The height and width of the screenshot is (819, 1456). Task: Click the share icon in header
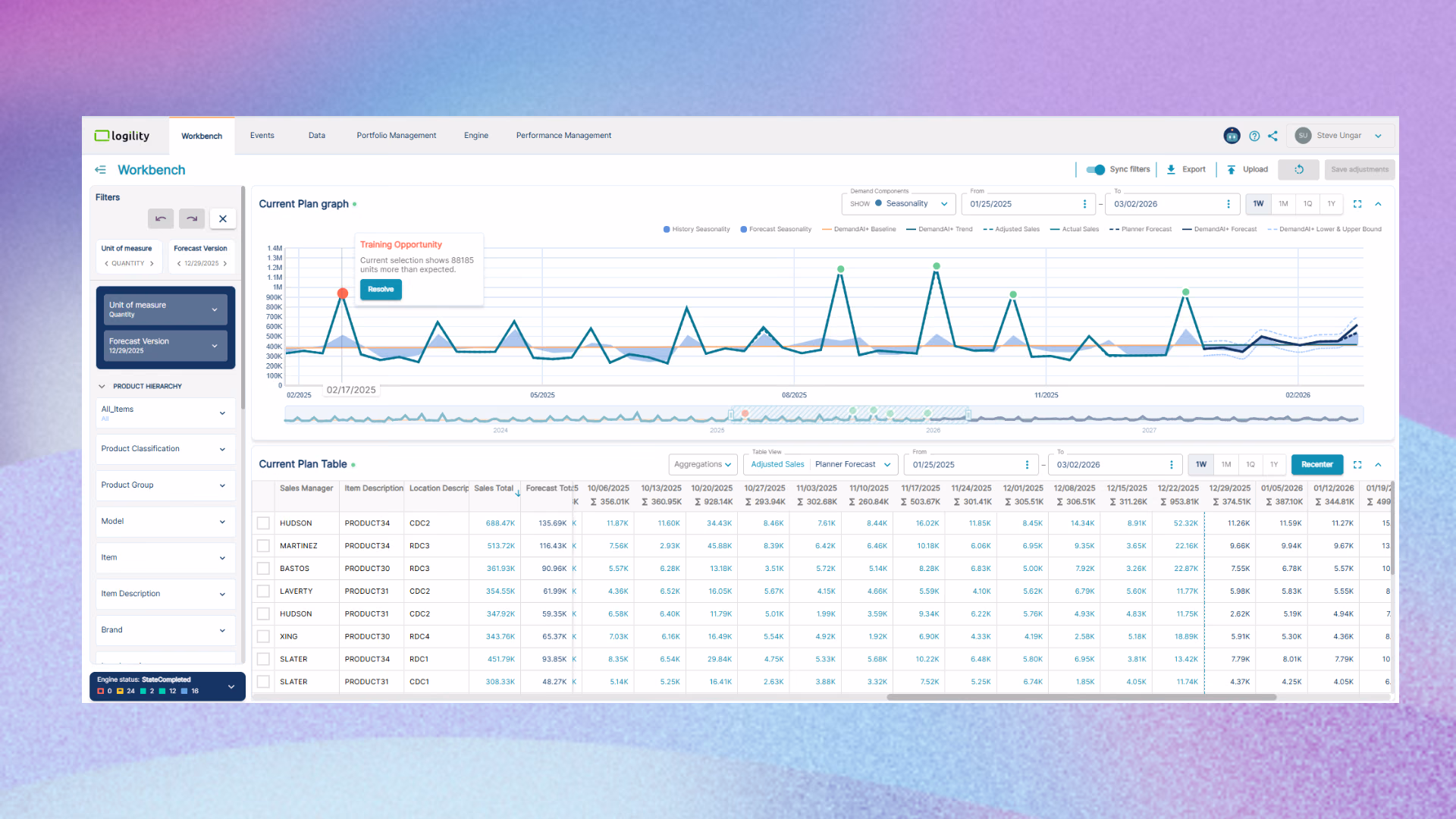[1272, 136]
